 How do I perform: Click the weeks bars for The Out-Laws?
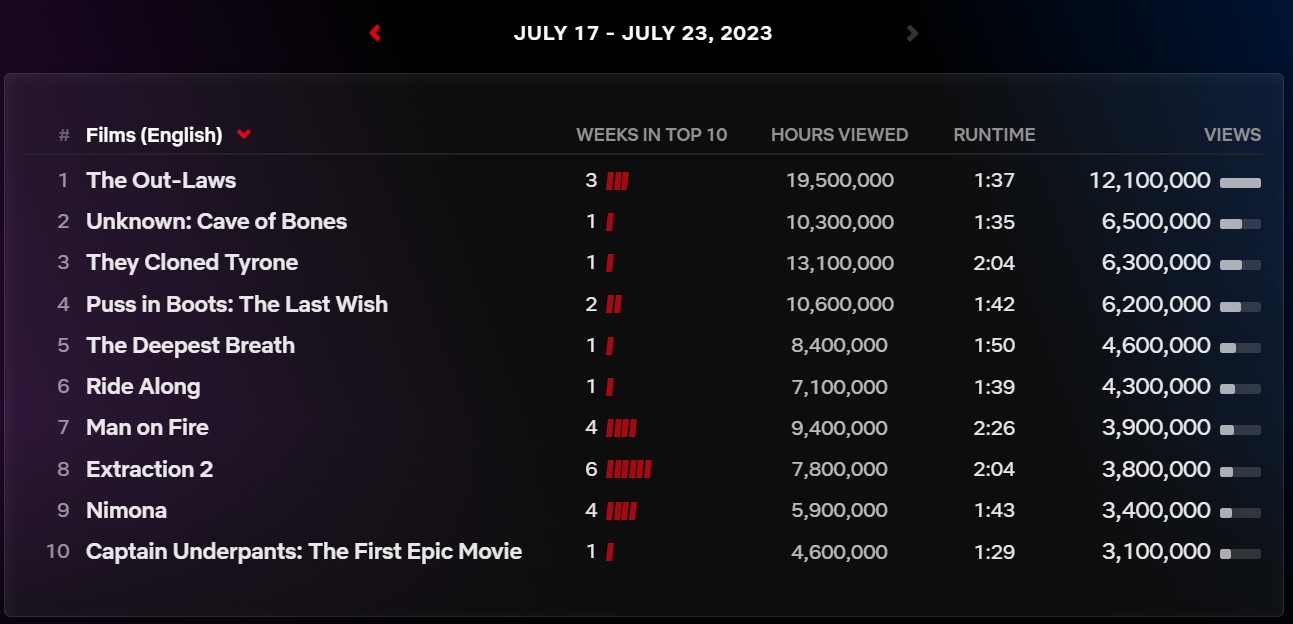click(617, 182)
